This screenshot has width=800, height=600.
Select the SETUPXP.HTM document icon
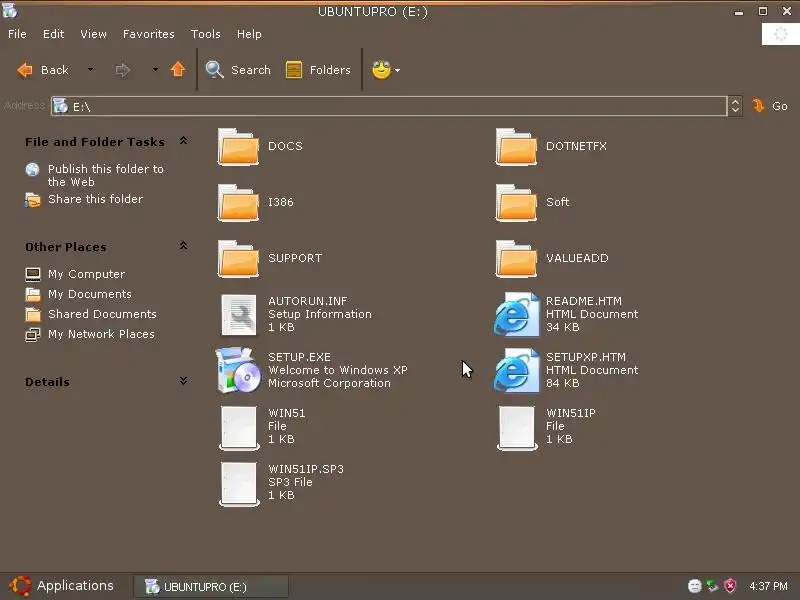click(516, 370)
